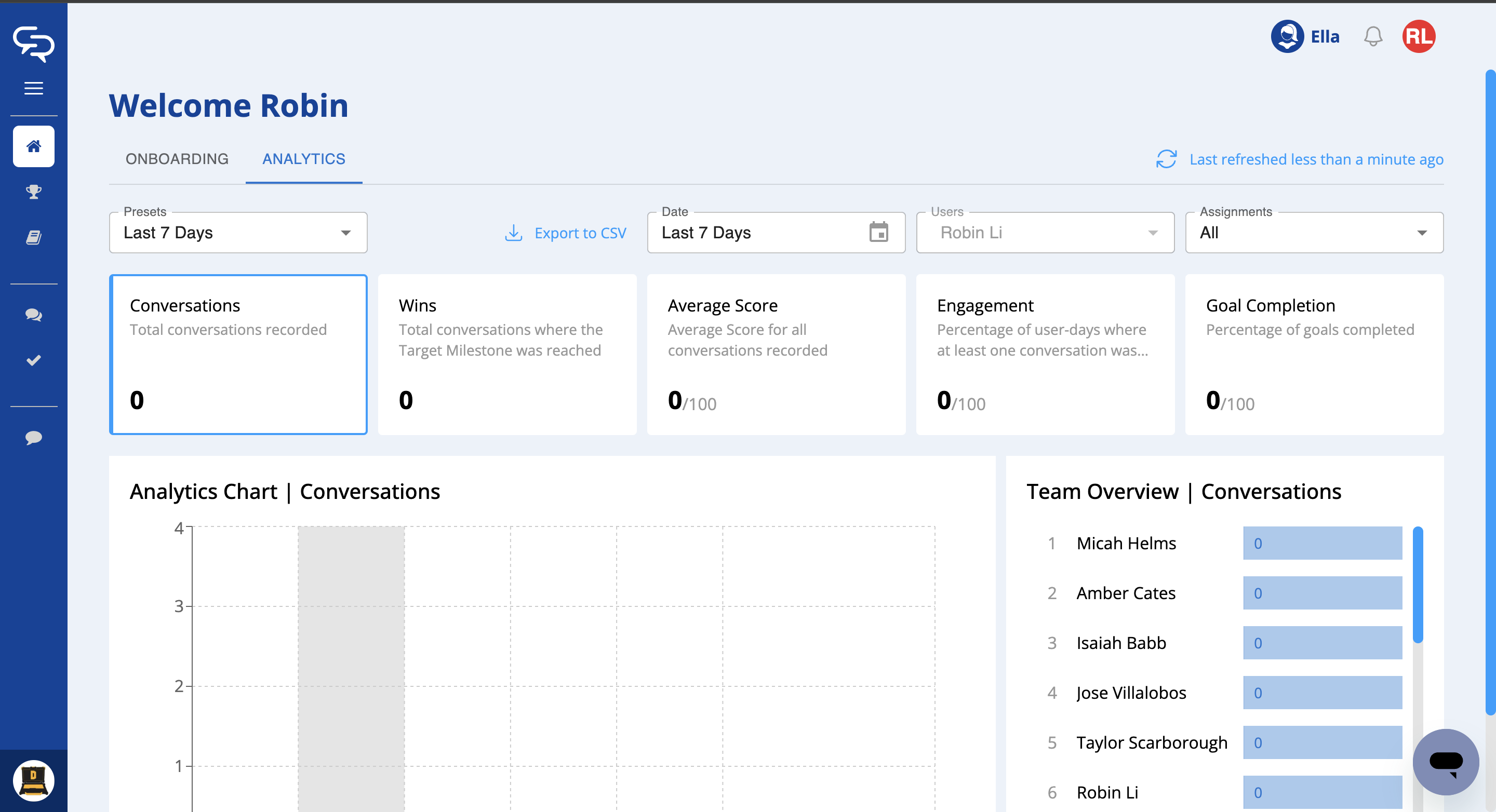Open the calendar picker in Date field
Viewport: 1496px width, 812px height.
(878, 233)
